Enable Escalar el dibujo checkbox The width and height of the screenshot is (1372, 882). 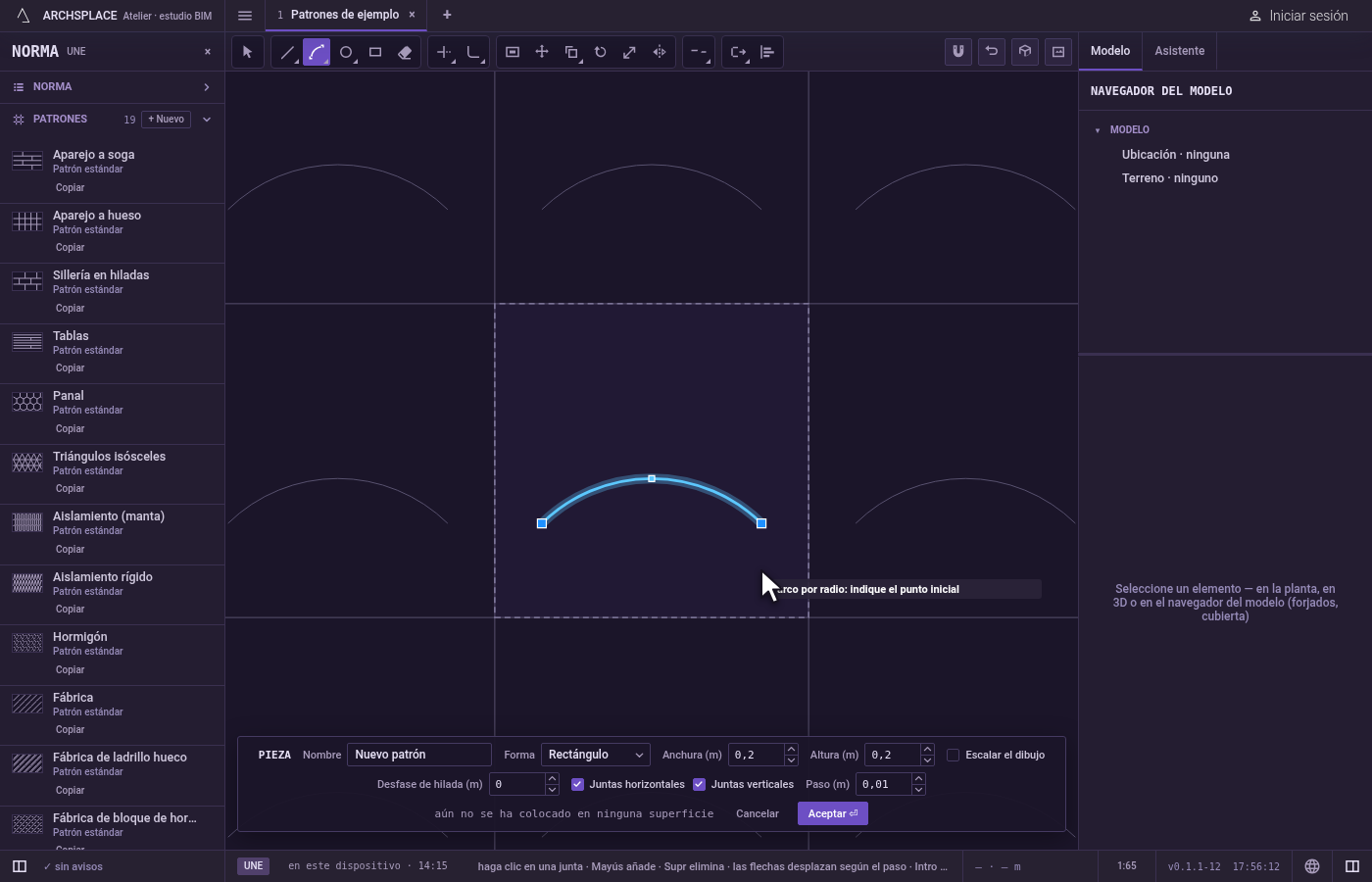point(953,755)
